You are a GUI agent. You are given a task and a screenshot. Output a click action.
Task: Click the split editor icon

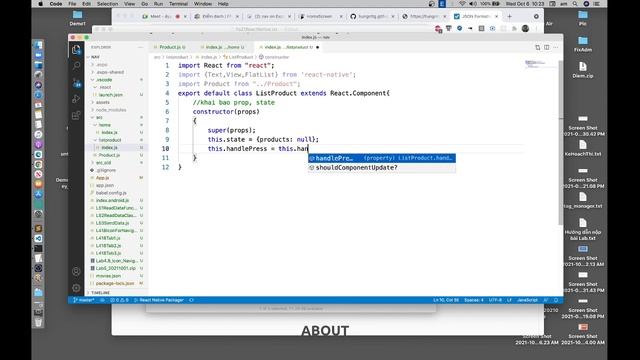coord(547,47)
